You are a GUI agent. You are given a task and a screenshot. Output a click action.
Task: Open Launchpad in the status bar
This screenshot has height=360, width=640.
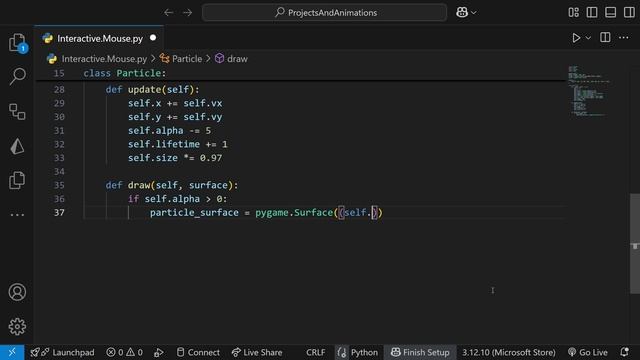[x=63, y=352]
